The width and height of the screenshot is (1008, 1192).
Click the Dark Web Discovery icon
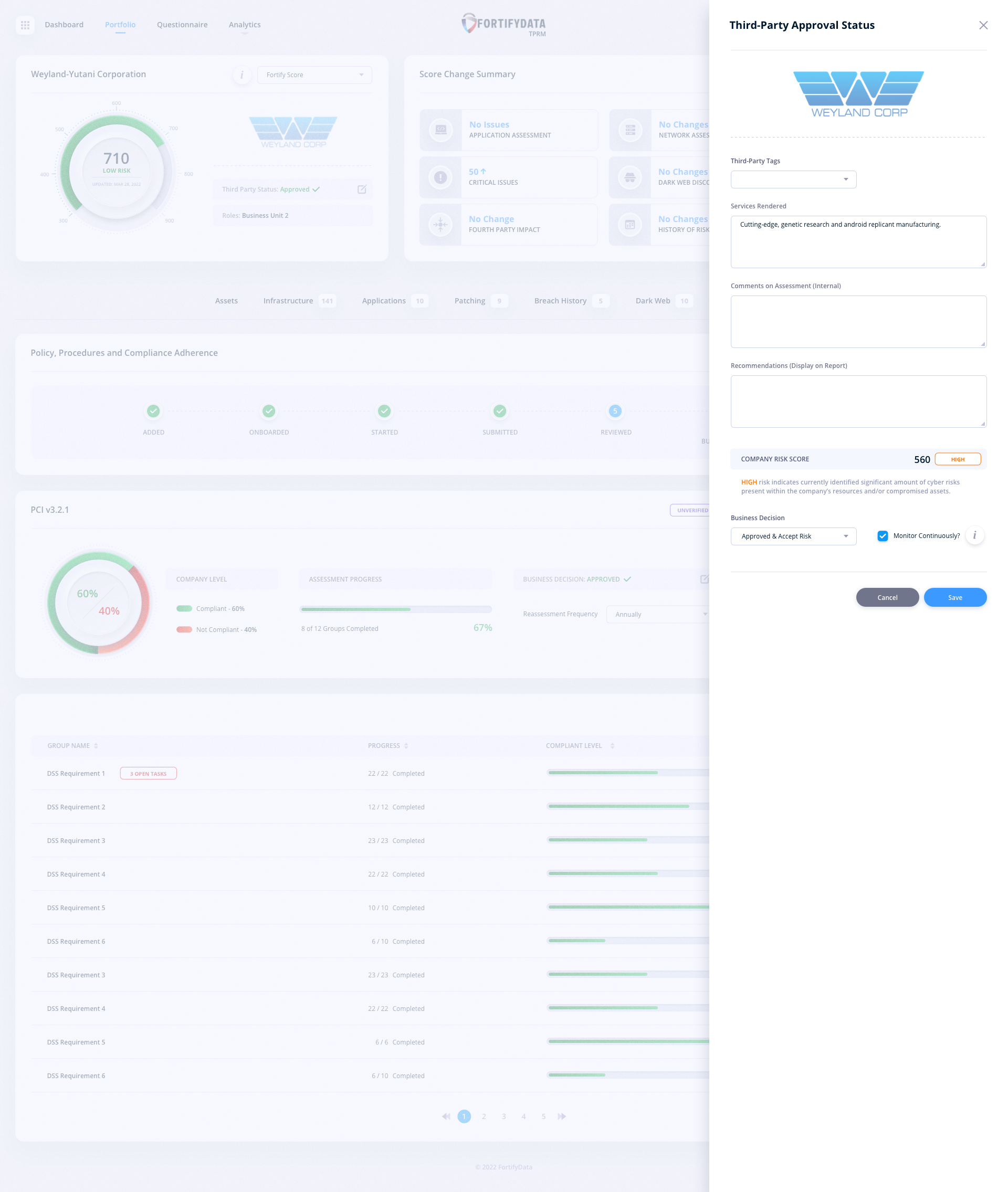click(631, 177)
